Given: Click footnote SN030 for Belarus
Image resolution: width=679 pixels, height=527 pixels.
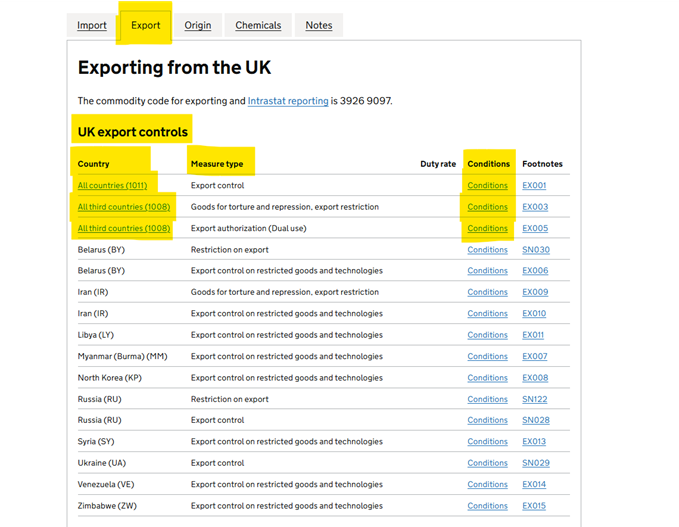Looking at the screenshot, I should 535,250.
